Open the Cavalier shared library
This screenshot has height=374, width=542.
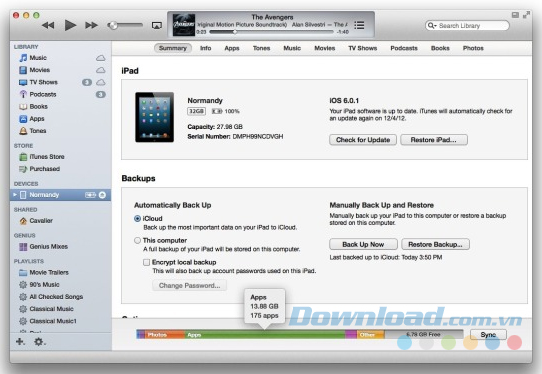(x=36, y=221)
